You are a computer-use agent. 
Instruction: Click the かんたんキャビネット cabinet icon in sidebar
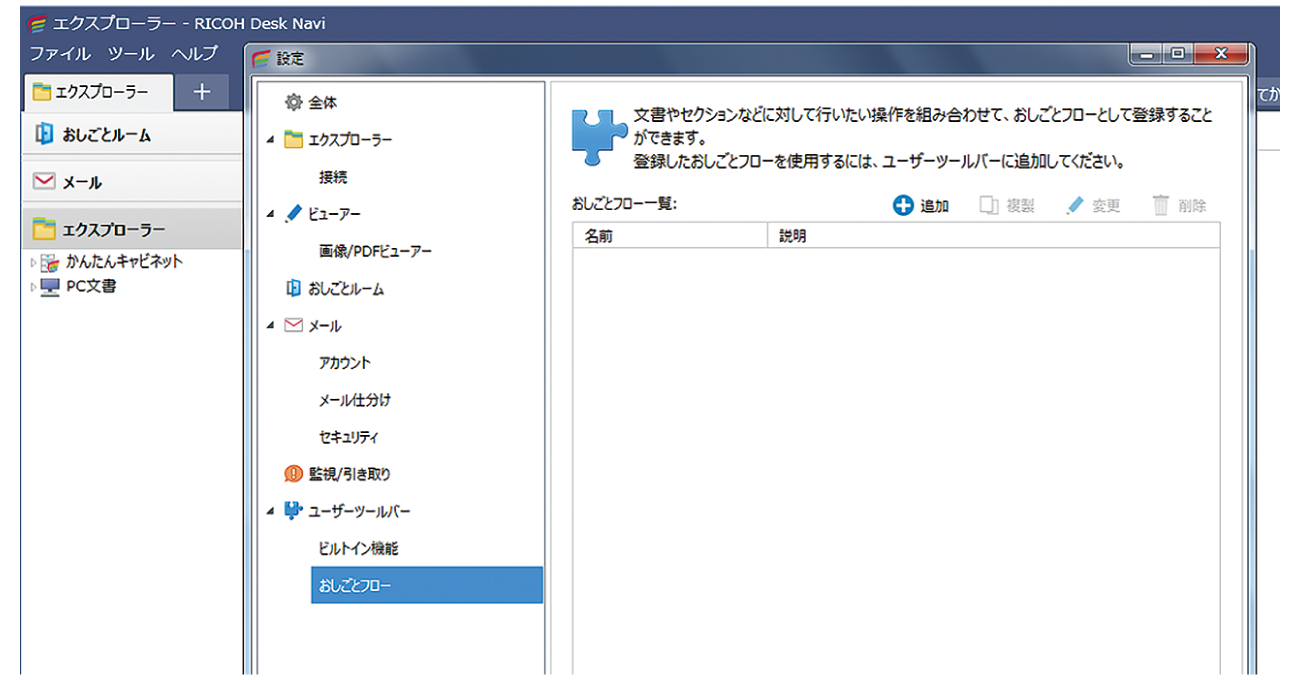click(x=47, y=262)
